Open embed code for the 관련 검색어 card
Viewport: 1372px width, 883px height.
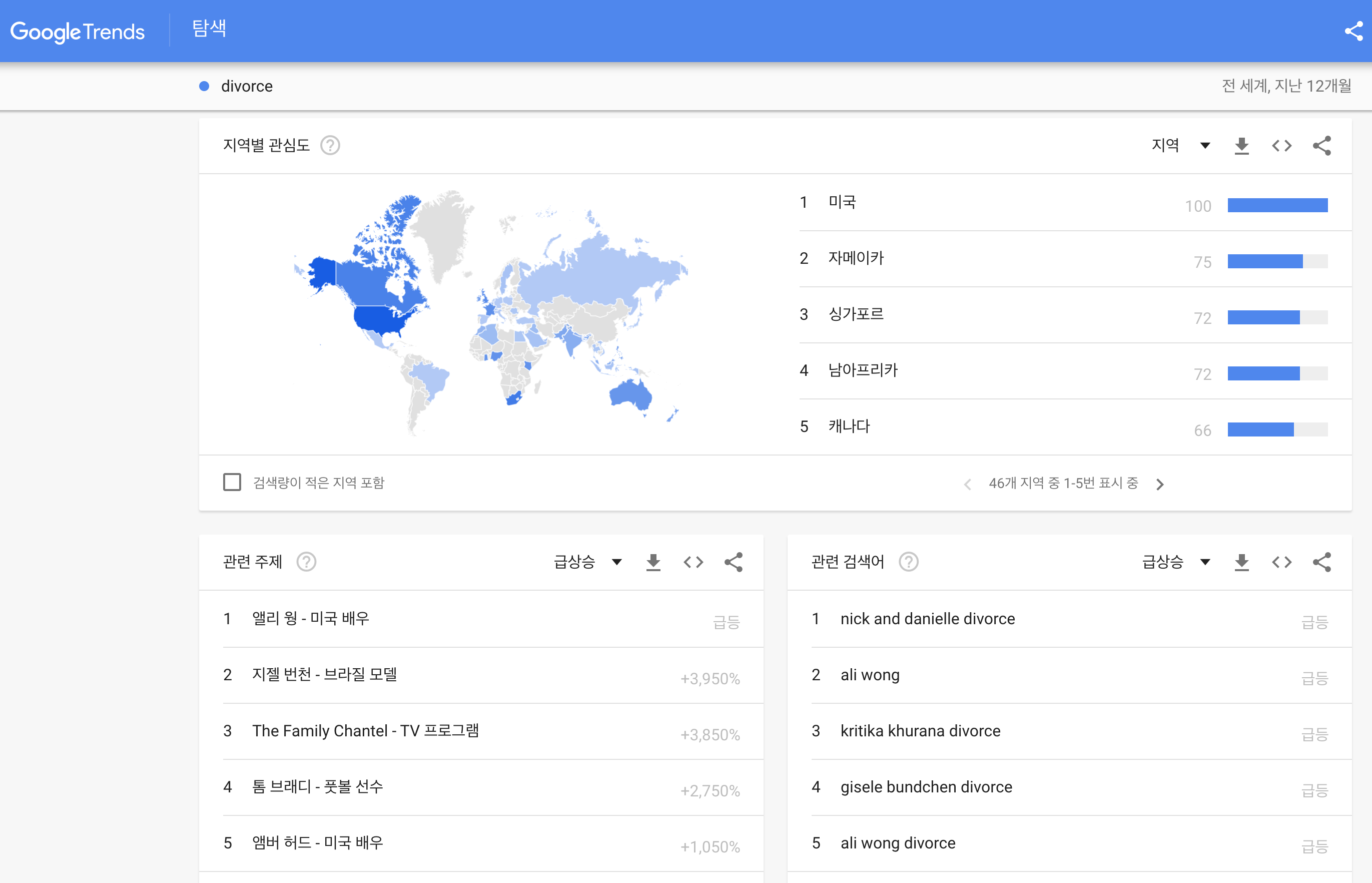[x=1281, y=563]
